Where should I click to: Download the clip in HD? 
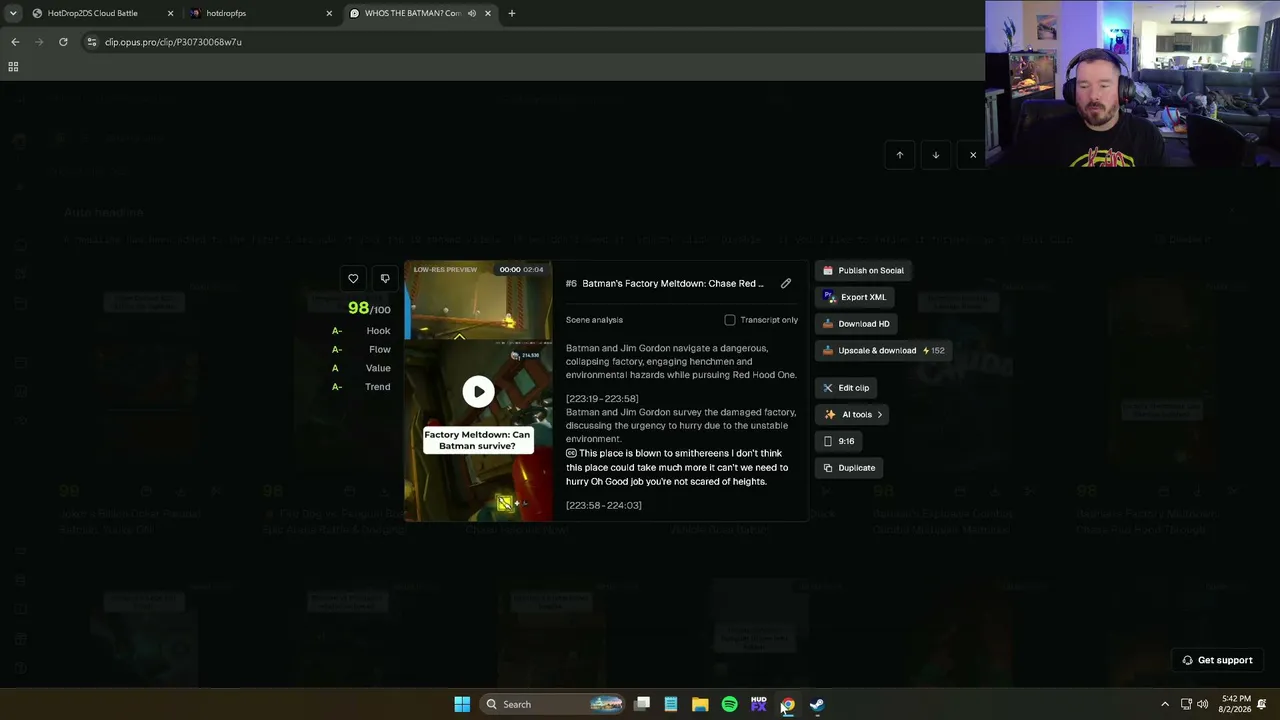tap(856, 324)
